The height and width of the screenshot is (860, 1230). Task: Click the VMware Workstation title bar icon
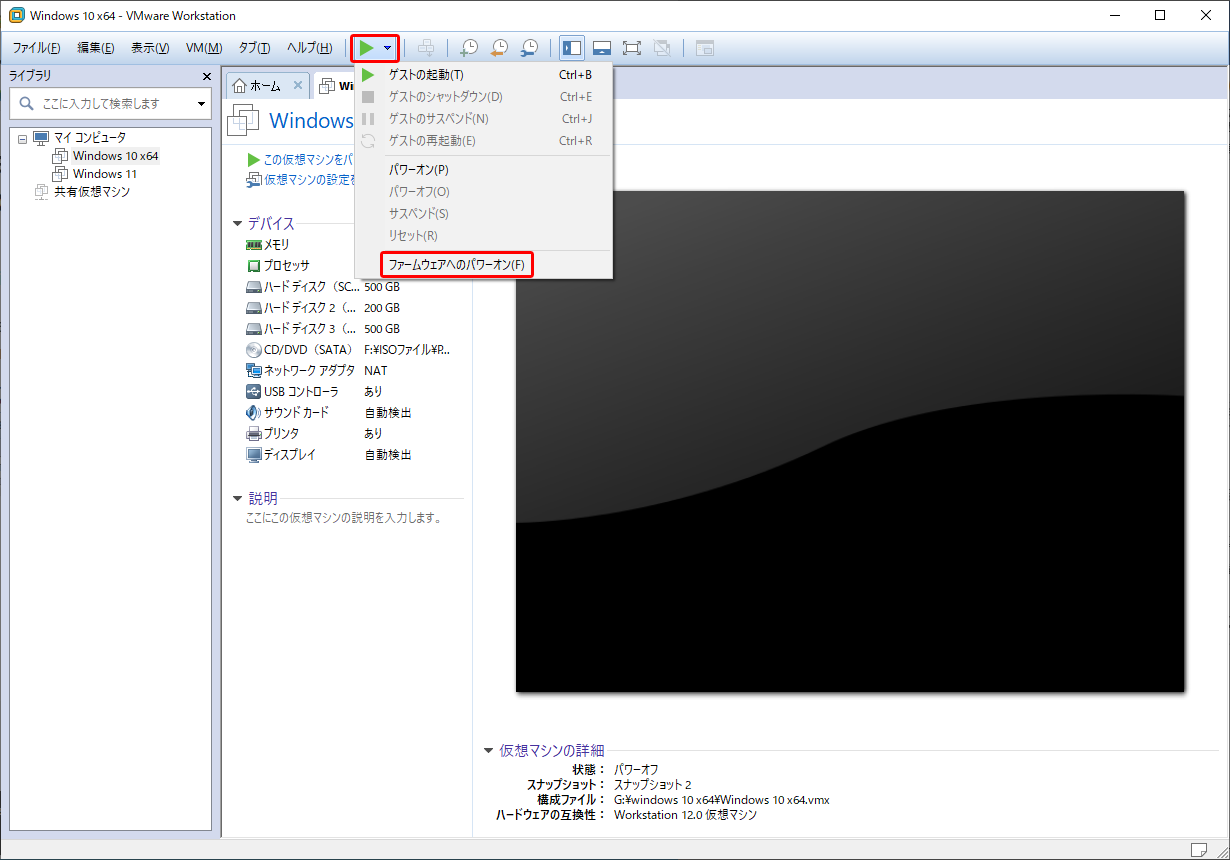pos(16,15)
